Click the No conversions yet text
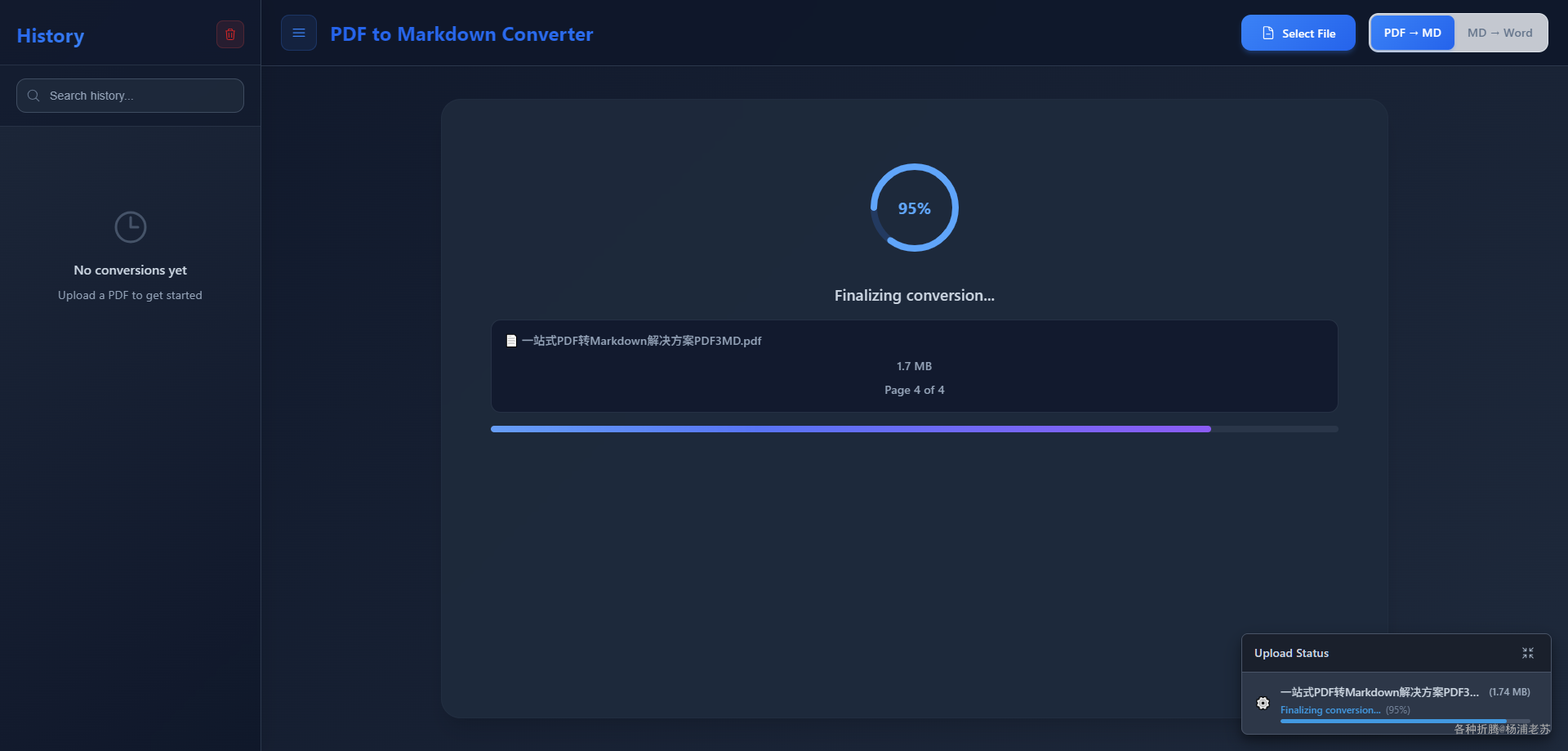Screen dimensions: 1568x751 [131, 270]
